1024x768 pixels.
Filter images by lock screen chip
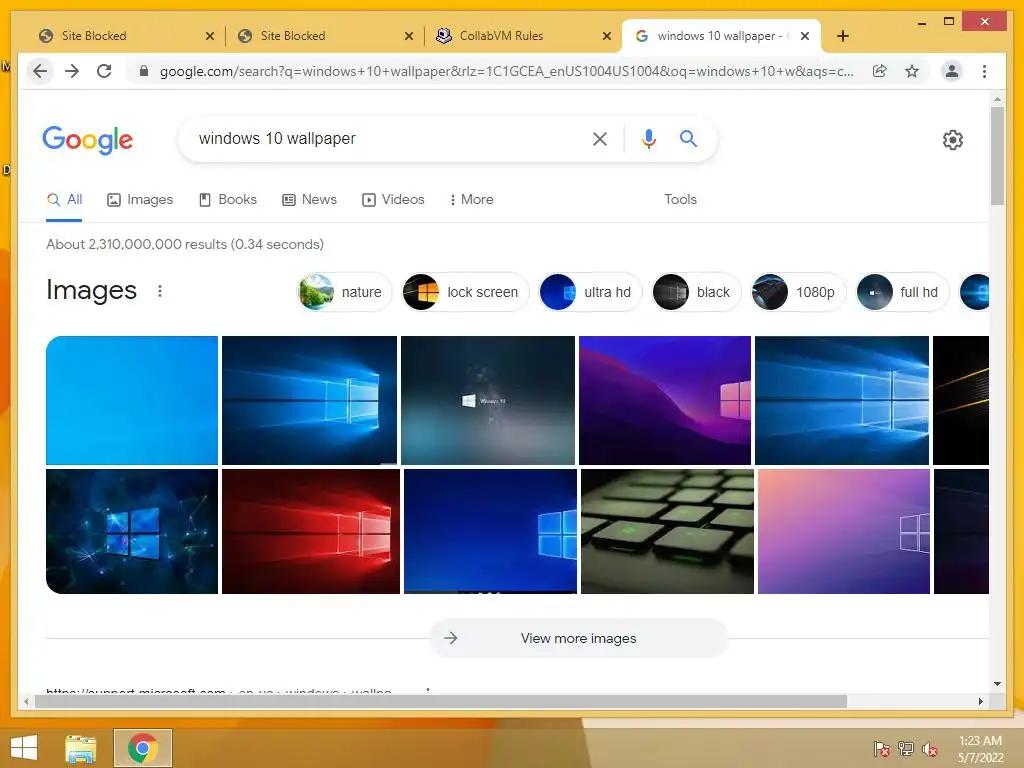[465, 292]
